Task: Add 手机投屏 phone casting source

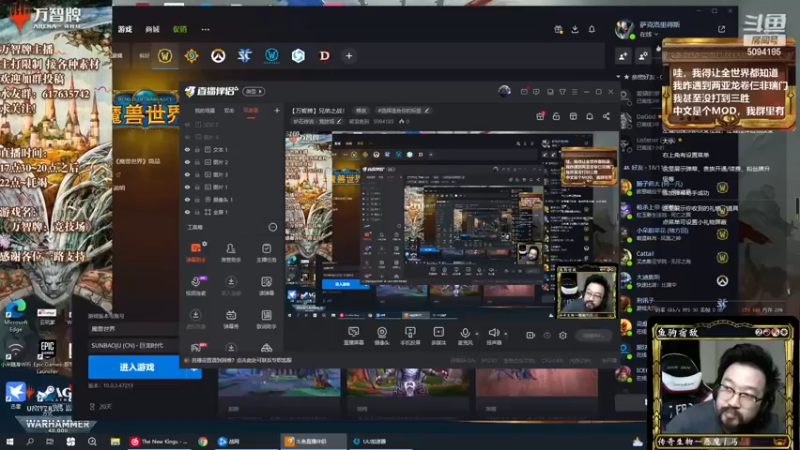Action: click(410, 336)
